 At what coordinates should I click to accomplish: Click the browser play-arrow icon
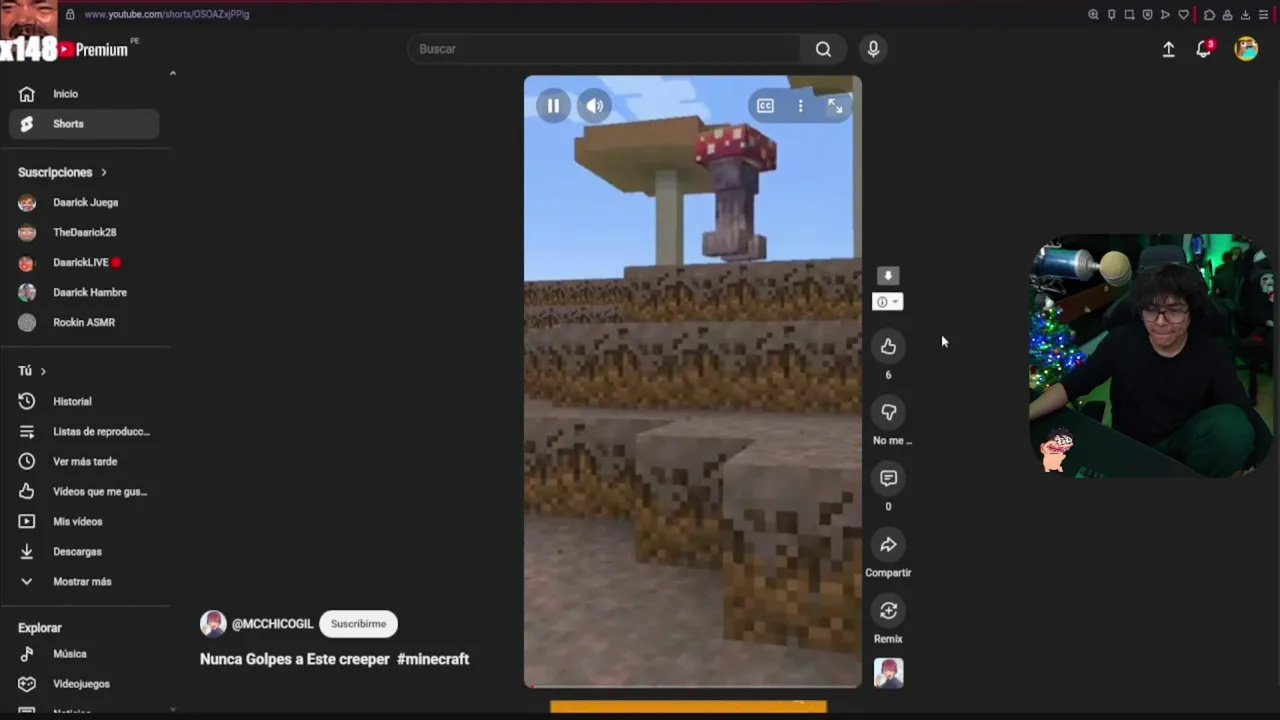click(1165, 14)
